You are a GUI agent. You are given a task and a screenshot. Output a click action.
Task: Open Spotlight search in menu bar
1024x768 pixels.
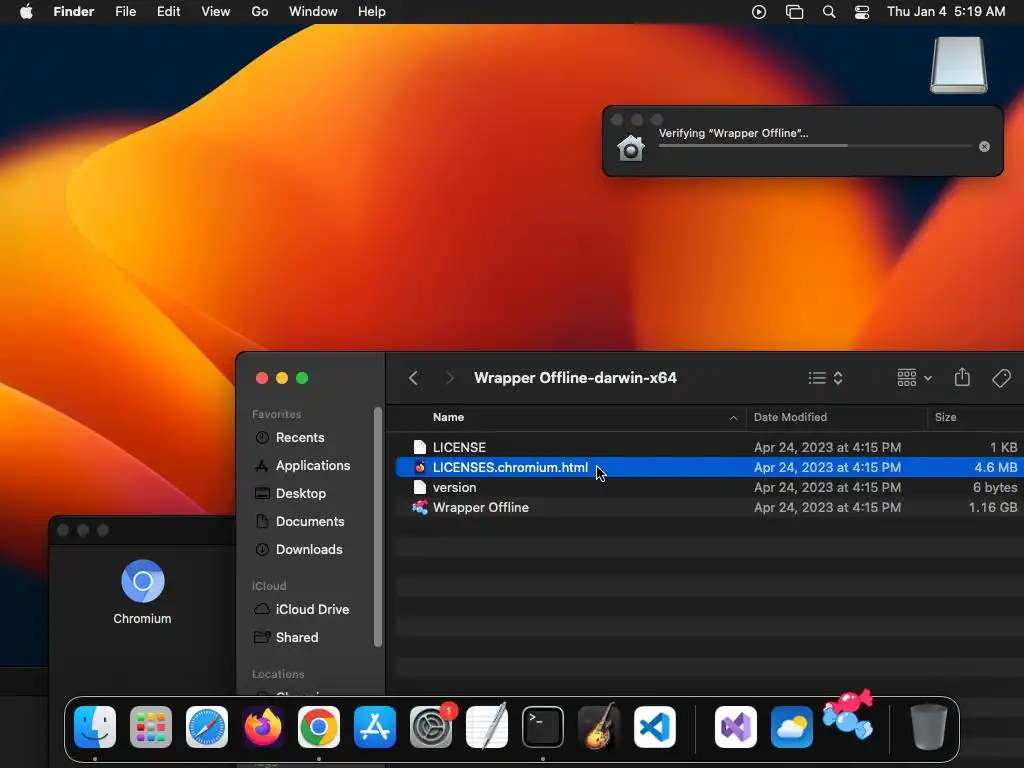829,12
